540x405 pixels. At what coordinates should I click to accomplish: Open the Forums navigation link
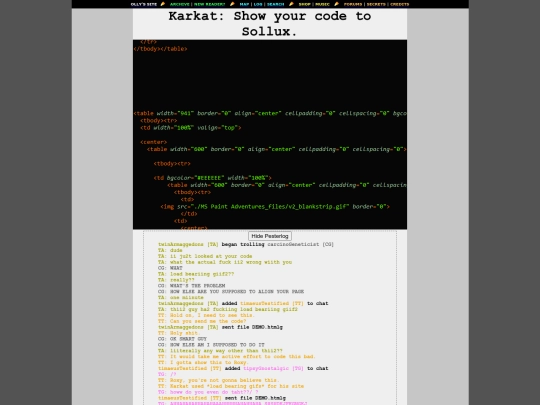point(353,4)
